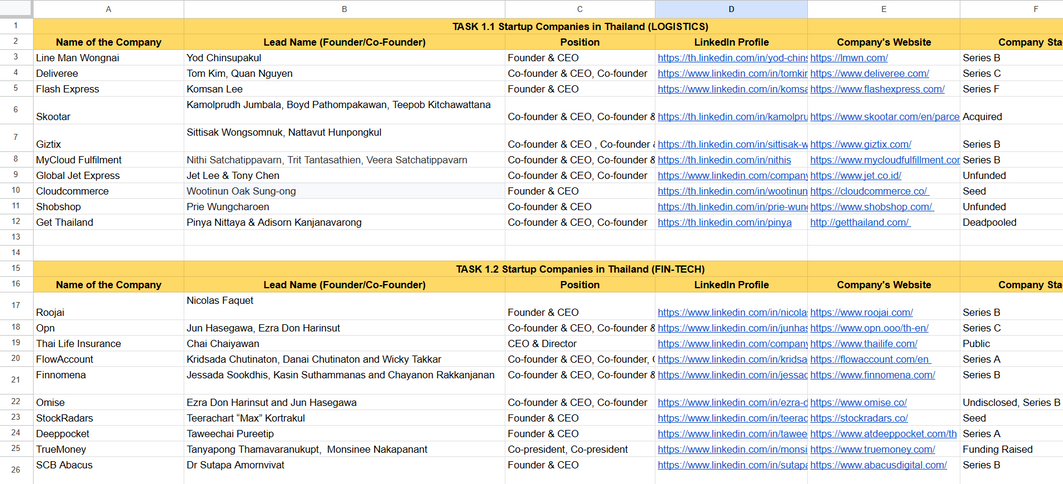Screen dimensions: 1063x484
Task: Open the jet.co.id website link
Action: 856,176
